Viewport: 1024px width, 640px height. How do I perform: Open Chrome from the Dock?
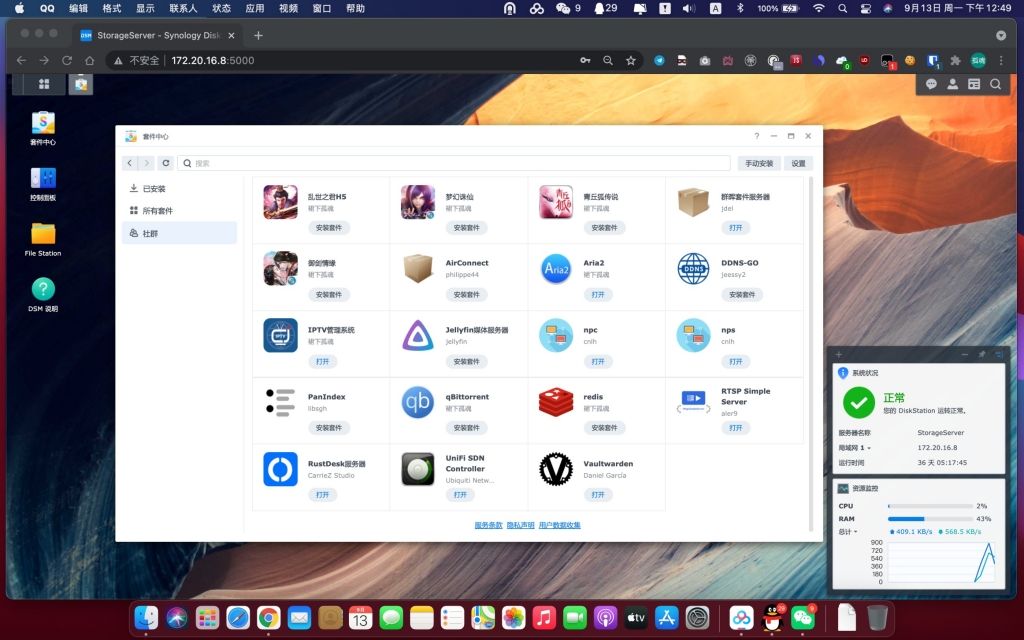(x=268, y=617)
